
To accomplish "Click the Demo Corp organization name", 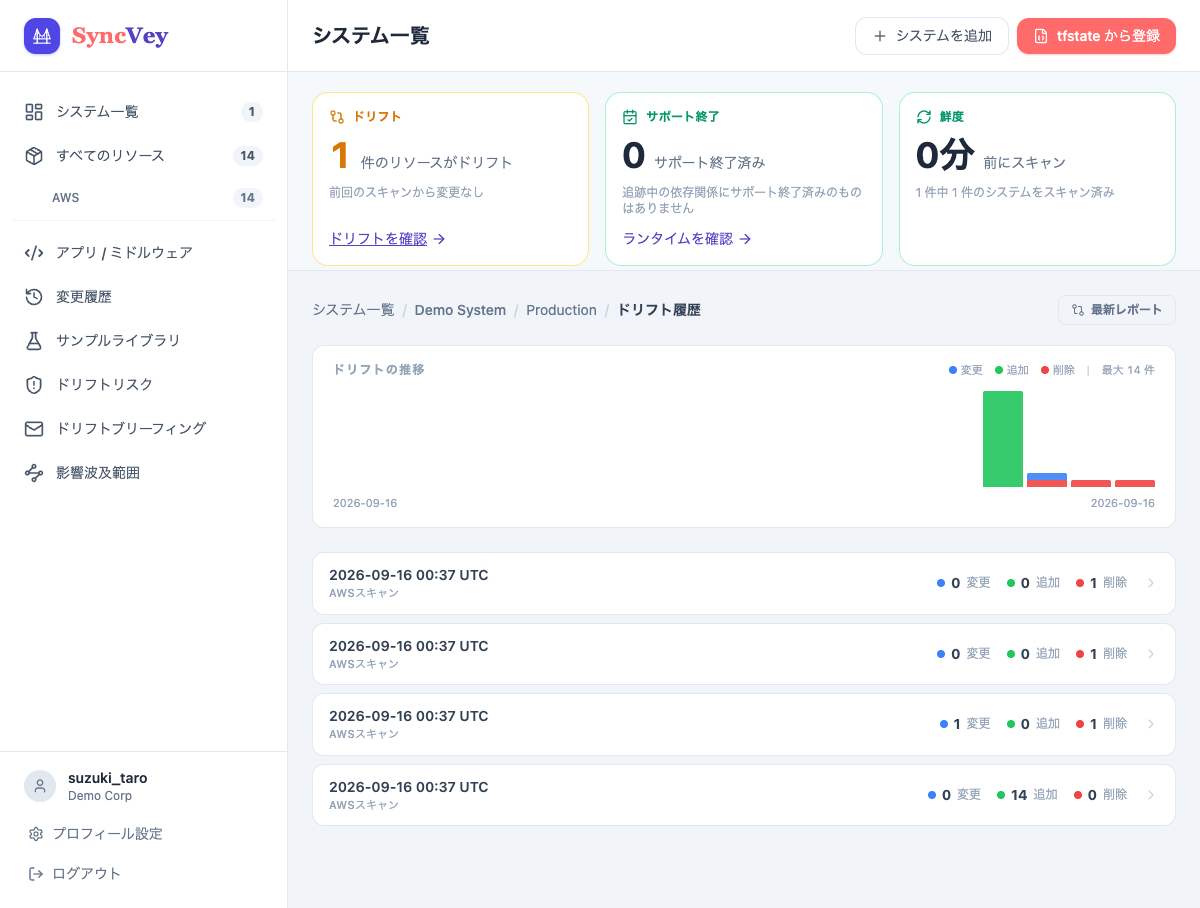I will (x=100, y=796).
